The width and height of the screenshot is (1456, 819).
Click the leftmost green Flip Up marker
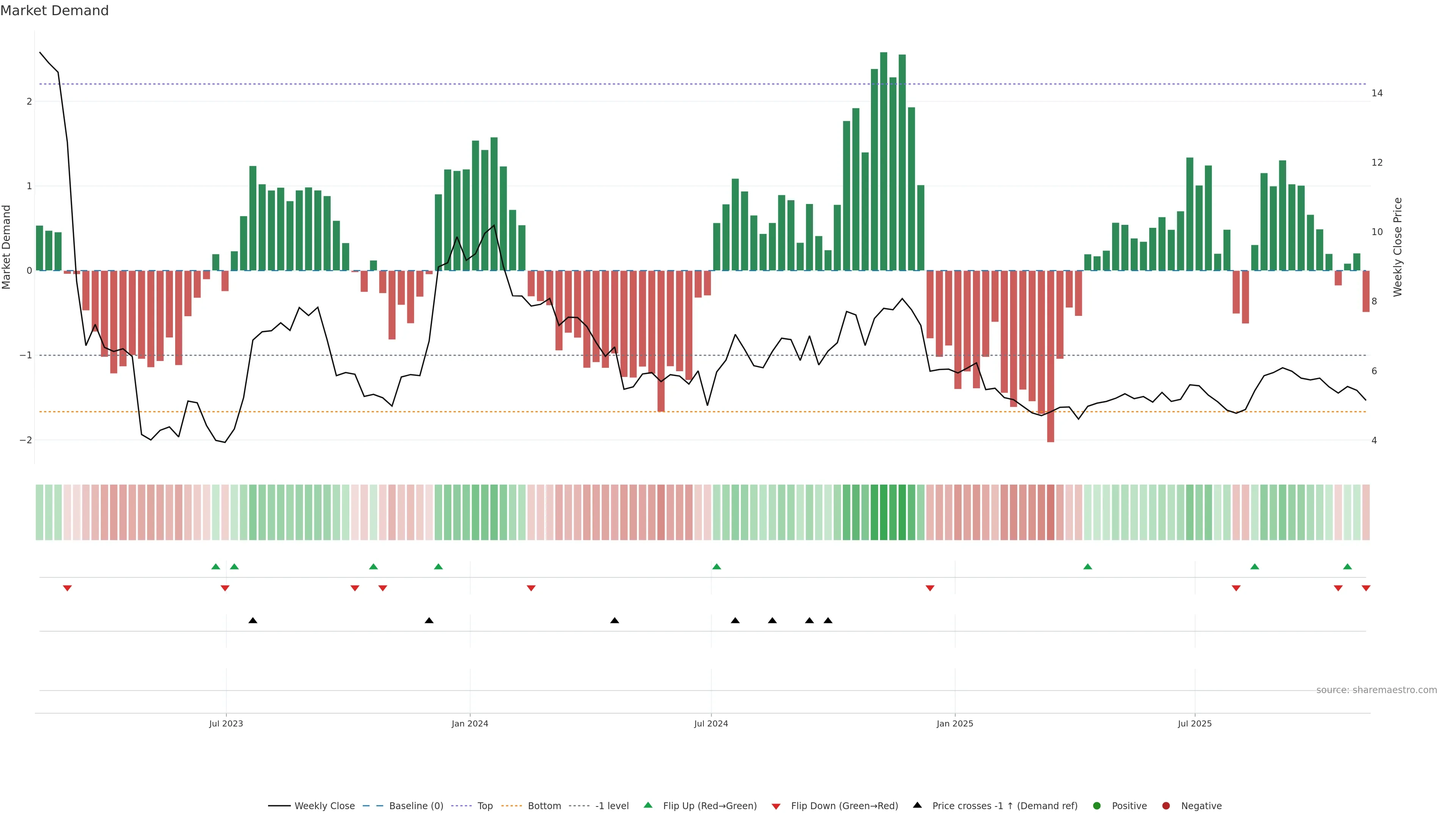pyautogui.click(x=215, y=567)
